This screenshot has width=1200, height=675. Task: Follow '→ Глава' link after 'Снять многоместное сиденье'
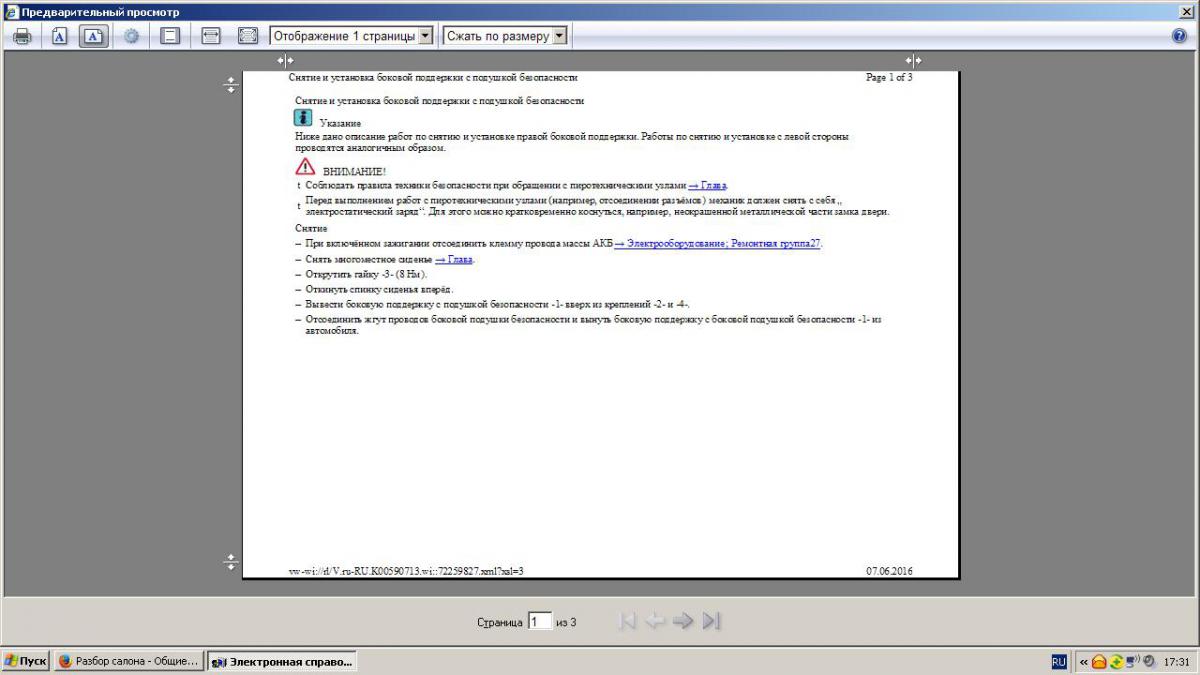coord(454,259)
